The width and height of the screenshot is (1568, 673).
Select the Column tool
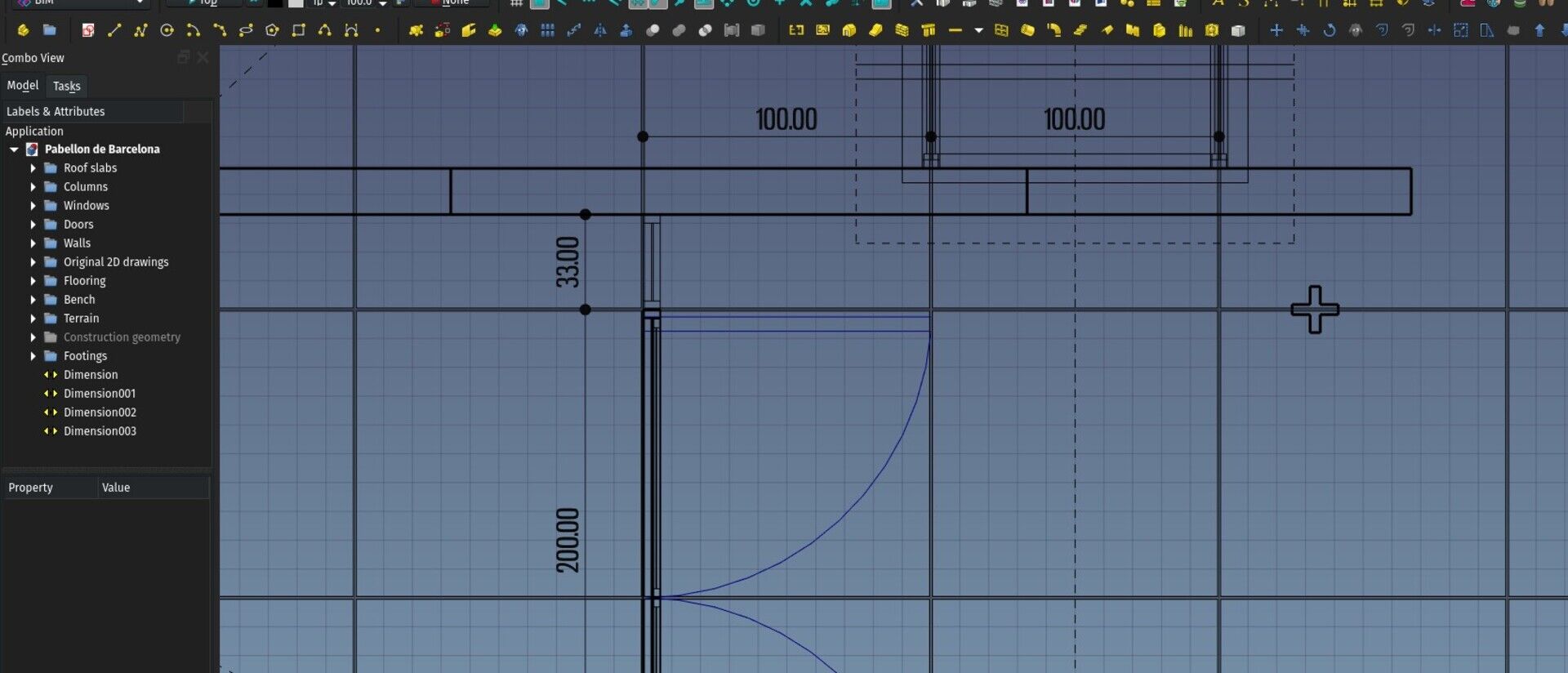pos(929,30)
